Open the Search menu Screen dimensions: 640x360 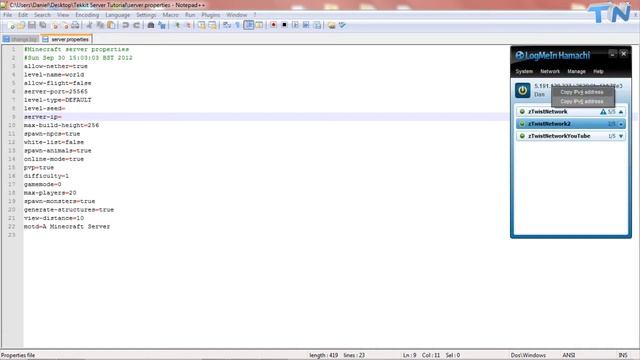42,15
